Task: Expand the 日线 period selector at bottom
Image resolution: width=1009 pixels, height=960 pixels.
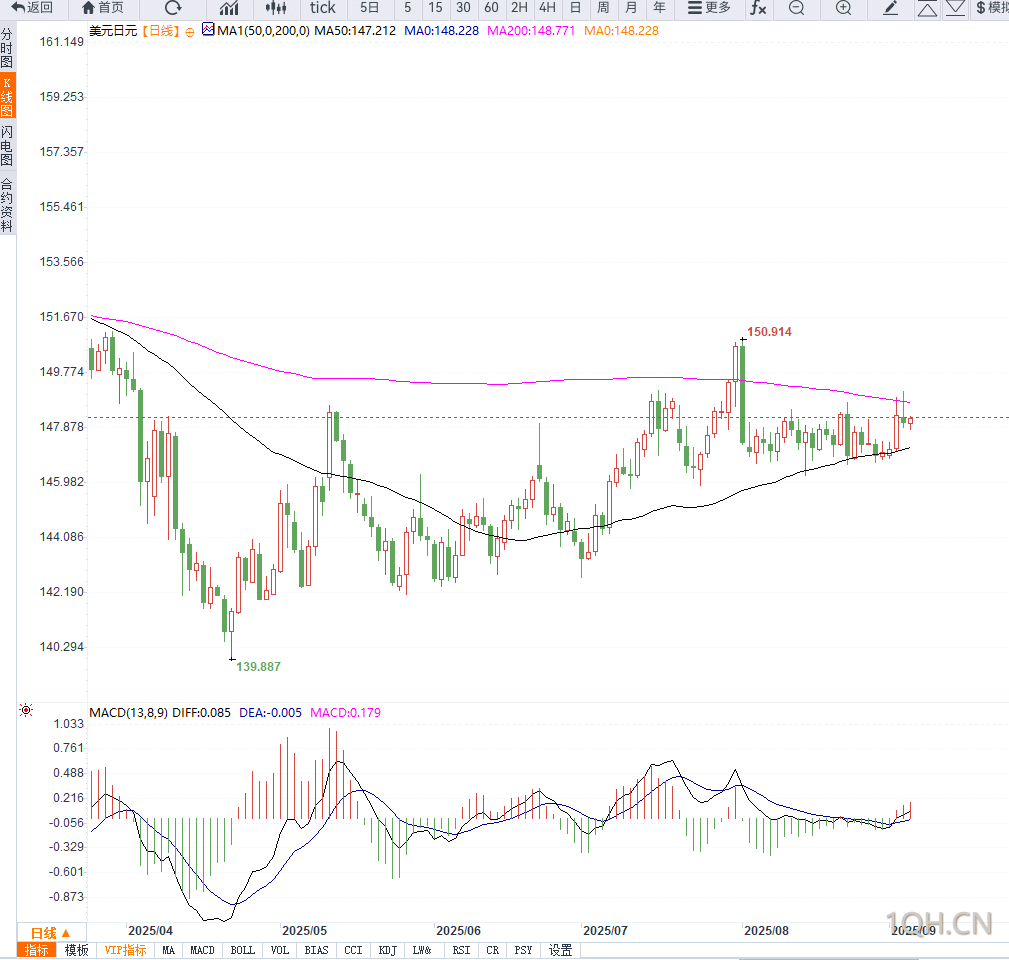Action: 50,933
